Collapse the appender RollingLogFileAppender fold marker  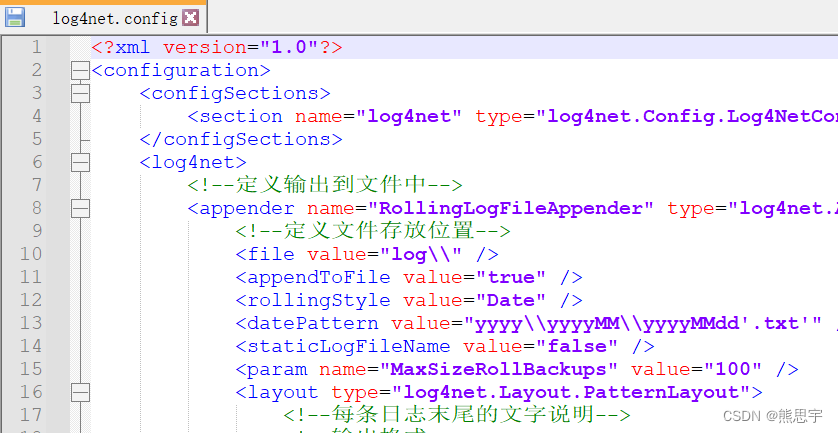coord(80,208)
